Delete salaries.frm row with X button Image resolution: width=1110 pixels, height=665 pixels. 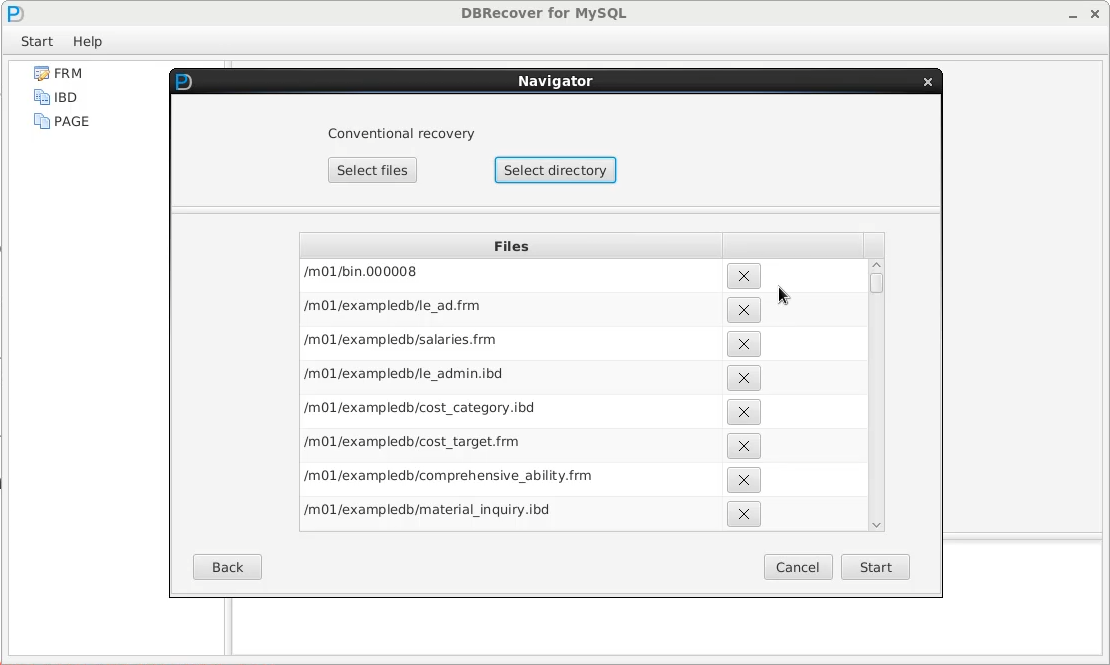point(743,344)
